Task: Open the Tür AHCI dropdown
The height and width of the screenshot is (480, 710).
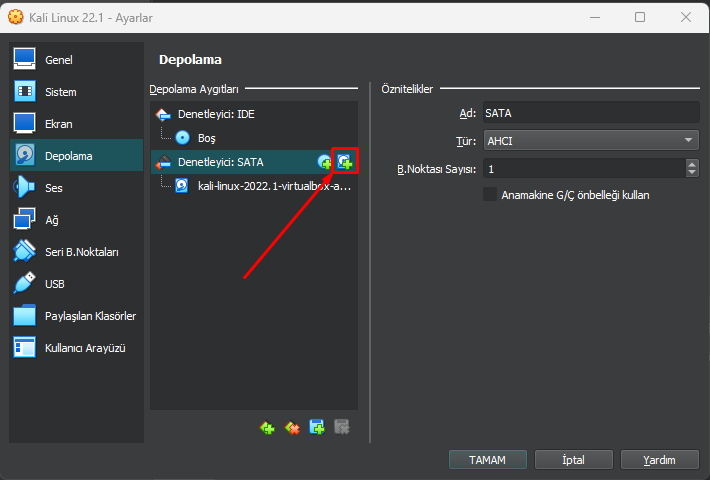Action: (x=591, y=141)
